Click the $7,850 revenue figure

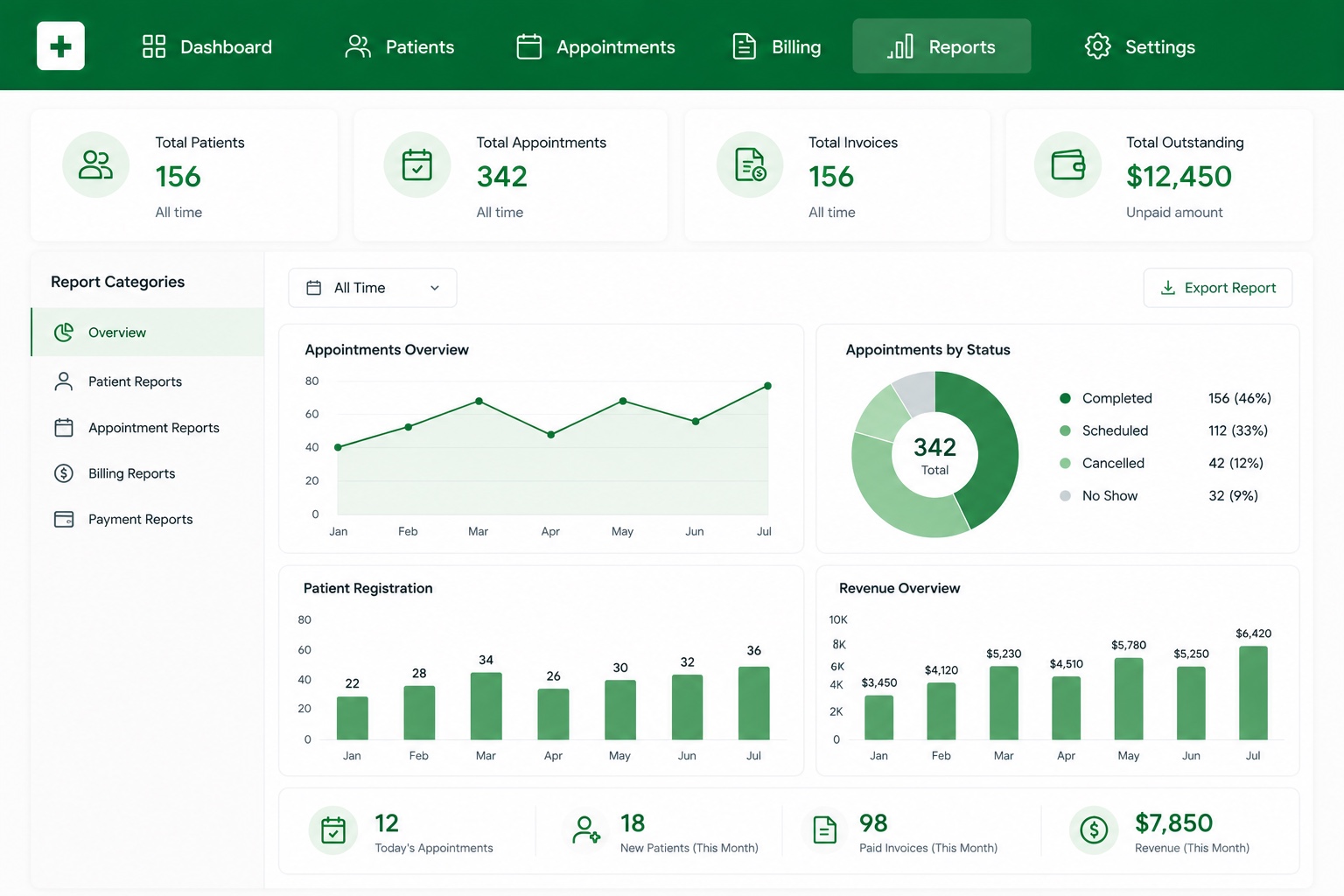pyautogui.click(x=1173, y=822)
